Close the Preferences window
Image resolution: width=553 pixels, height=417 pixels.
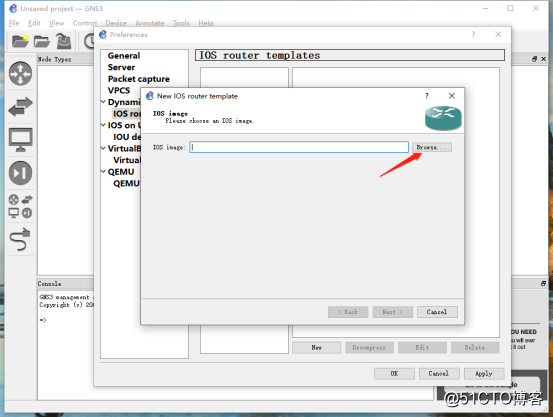click(498, 34)
